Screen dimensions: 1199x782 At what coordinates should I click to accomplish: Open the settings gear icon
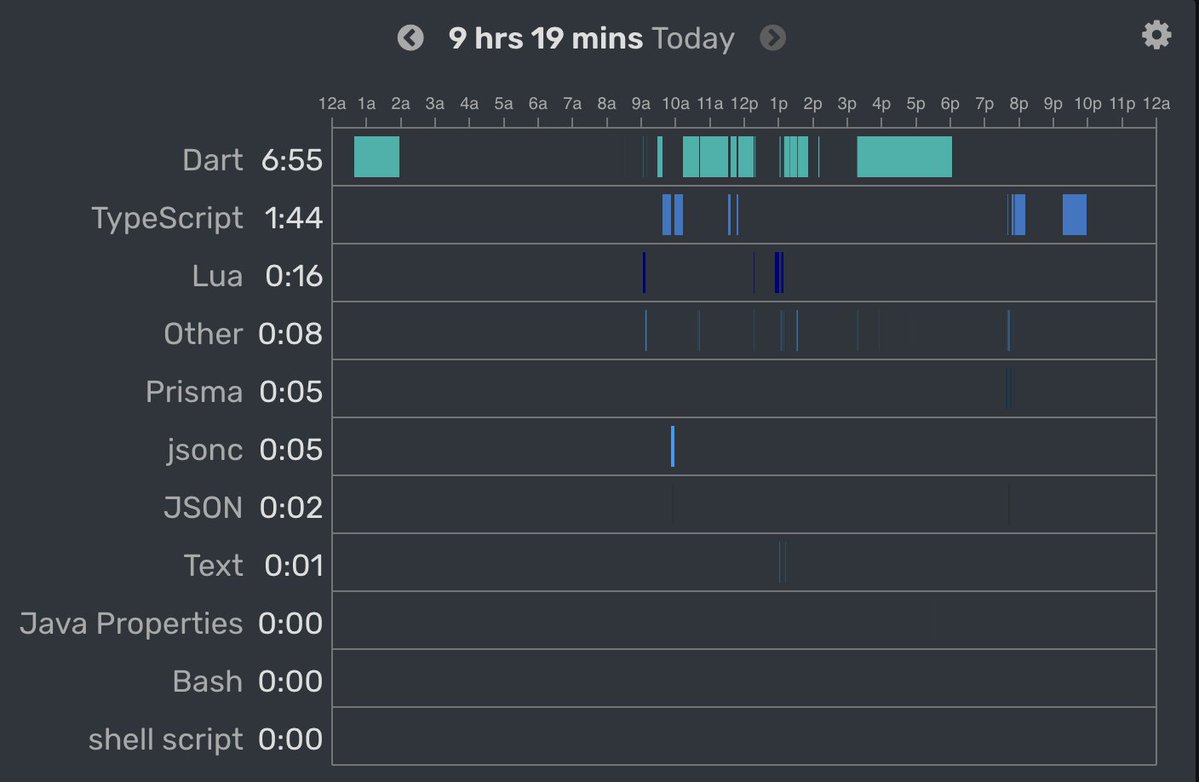1156,34
